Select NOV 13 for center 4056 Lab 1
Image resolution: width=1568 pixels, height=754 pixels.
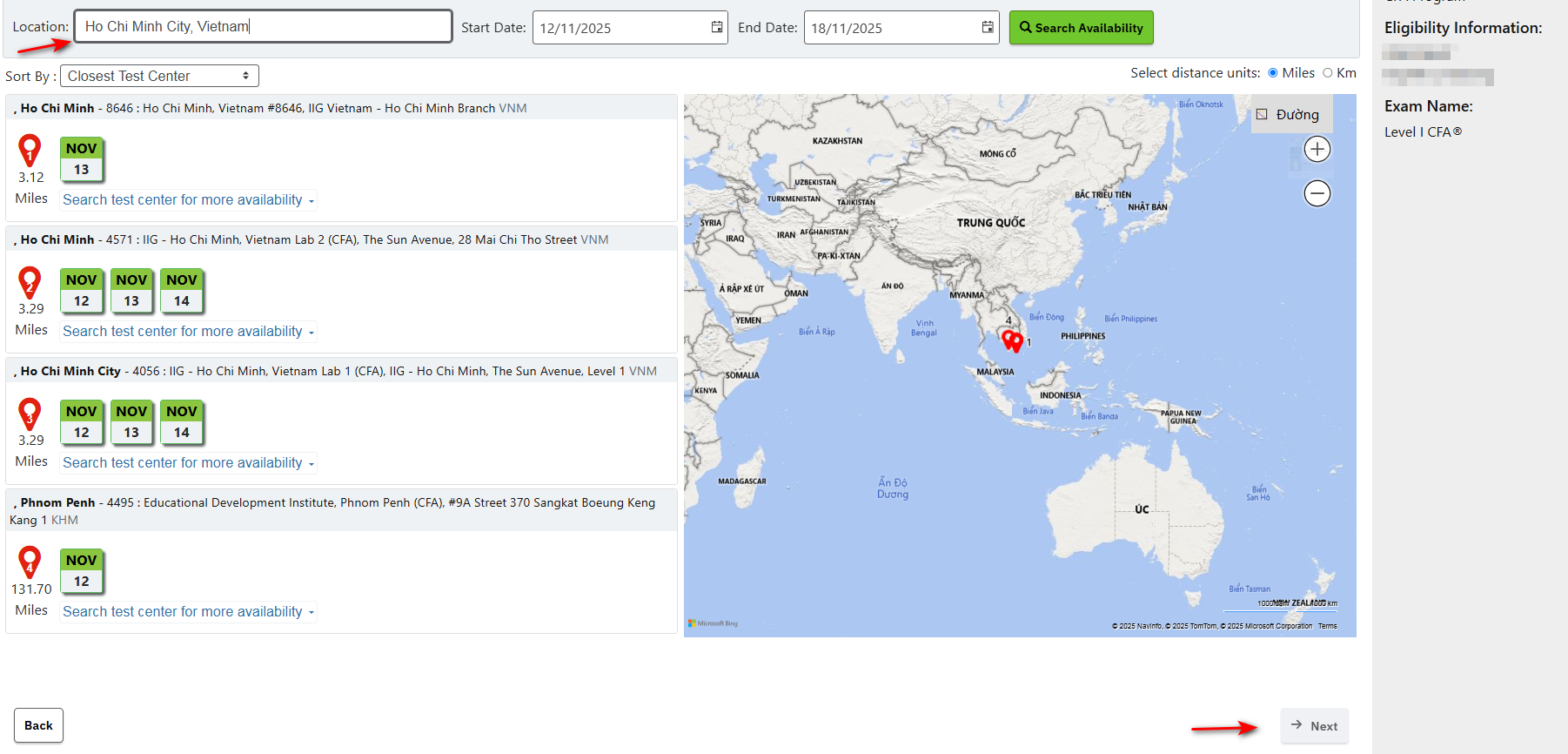pos(131,422)
